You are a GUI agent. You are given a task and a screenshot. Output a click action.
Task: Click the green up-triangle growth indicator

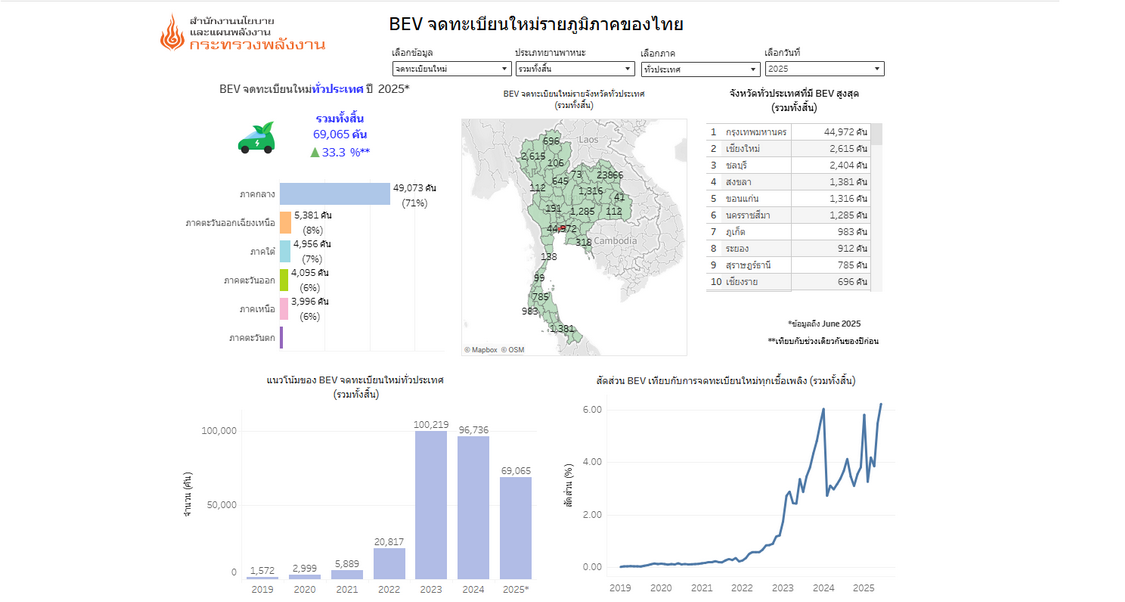coord(315,152)
